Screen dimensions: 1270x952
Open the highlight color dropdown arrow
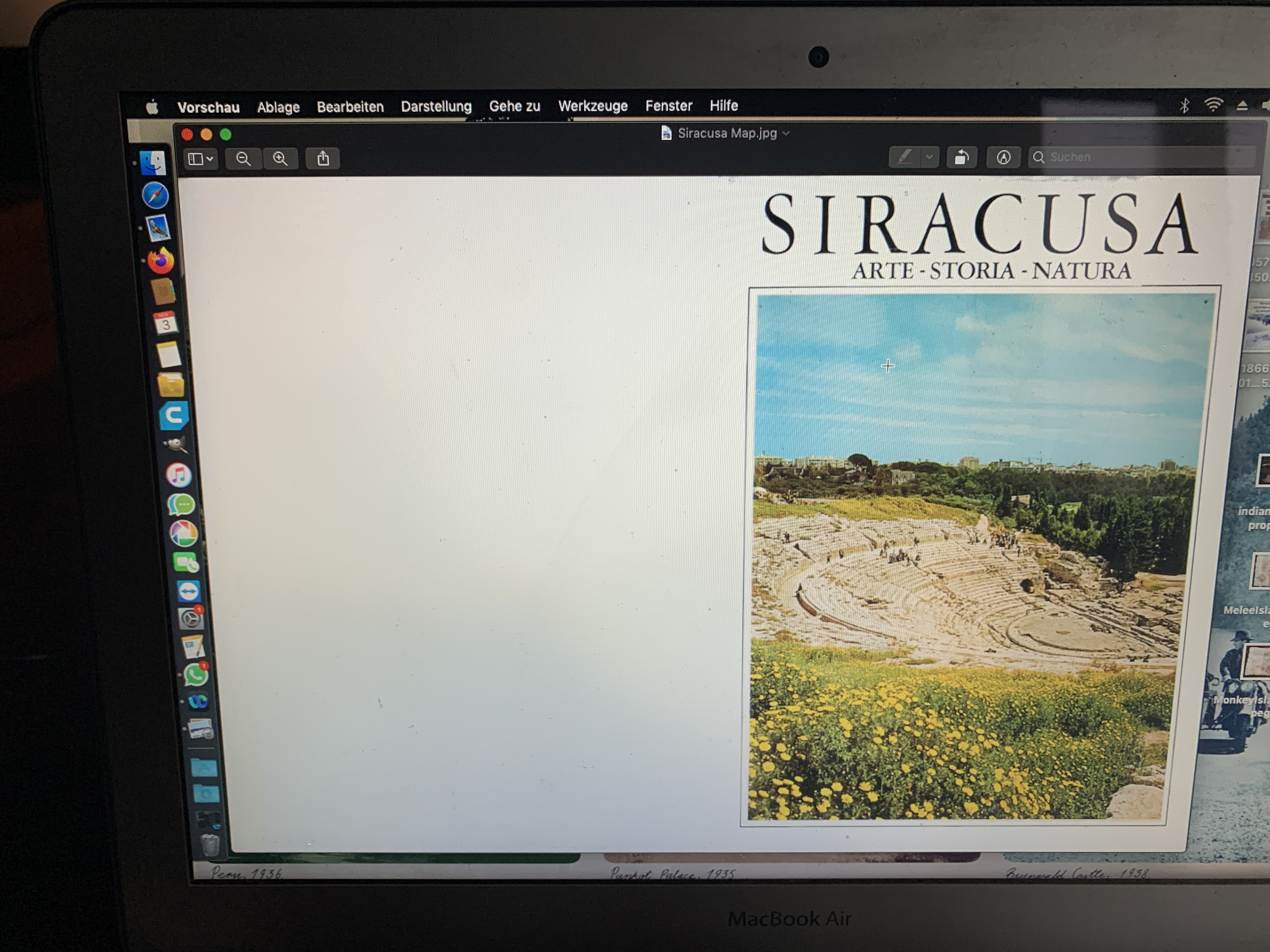930,157
